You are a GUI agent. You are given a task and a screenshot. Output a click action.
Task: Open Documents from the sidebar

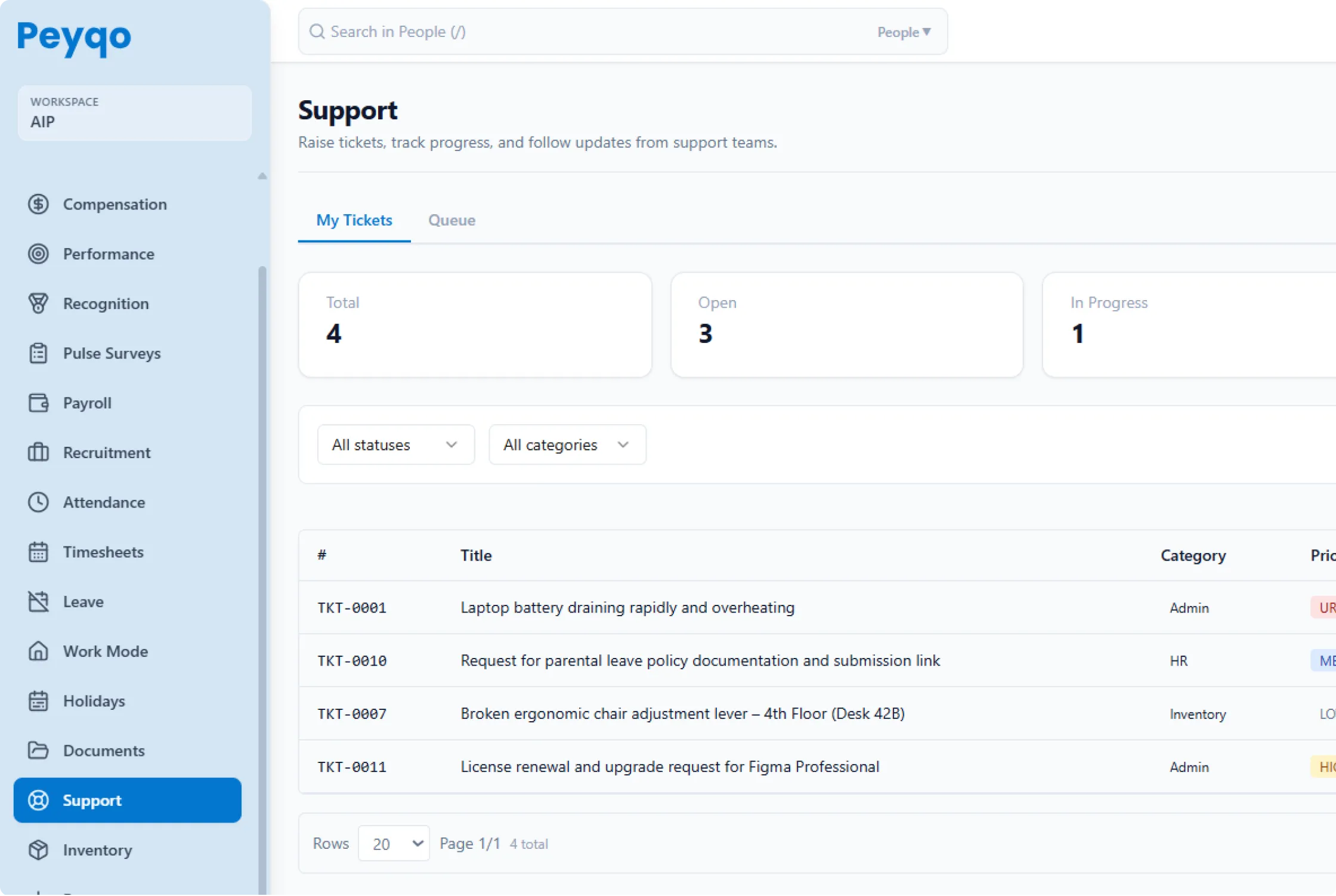click(127, 750)
